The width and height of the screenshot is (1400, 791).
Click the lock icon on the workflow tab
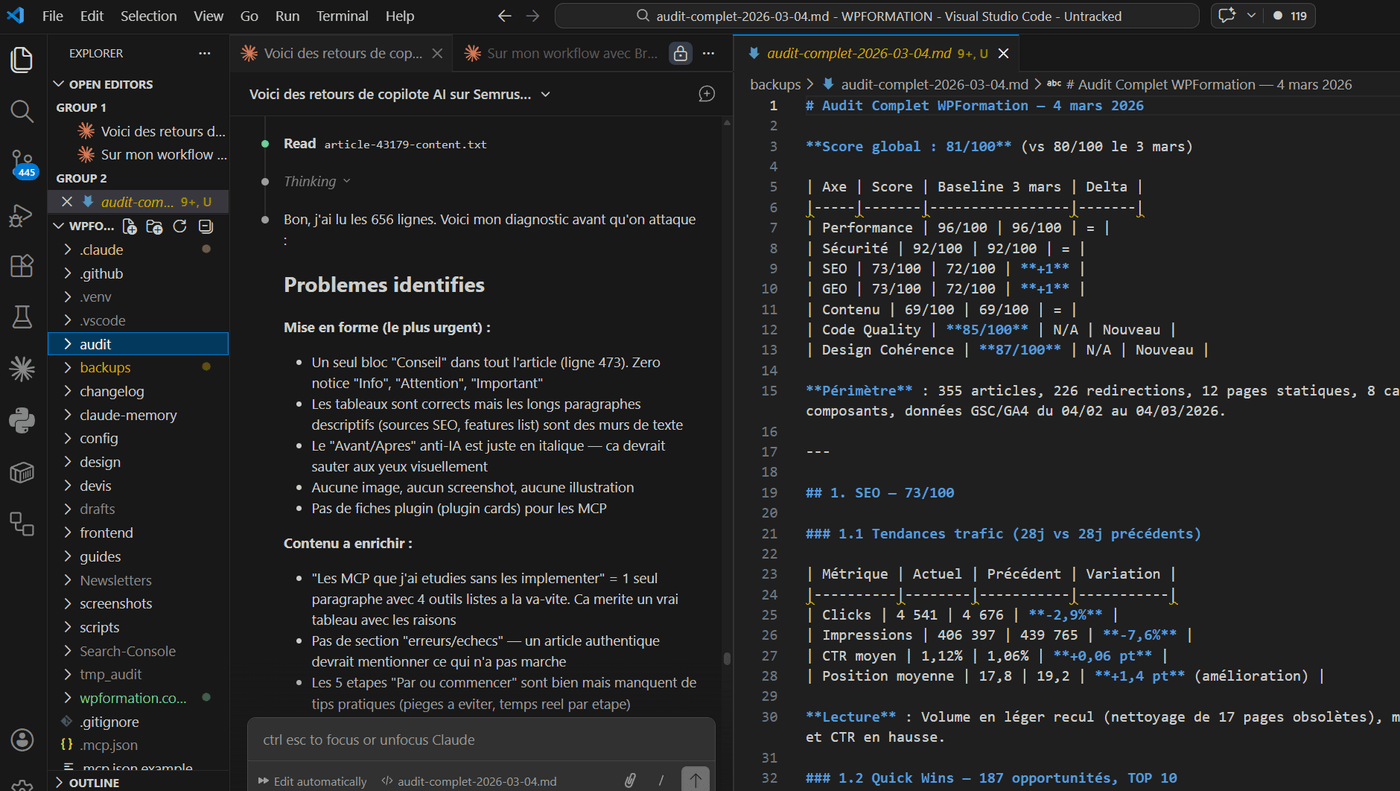[x=679, y=52]
